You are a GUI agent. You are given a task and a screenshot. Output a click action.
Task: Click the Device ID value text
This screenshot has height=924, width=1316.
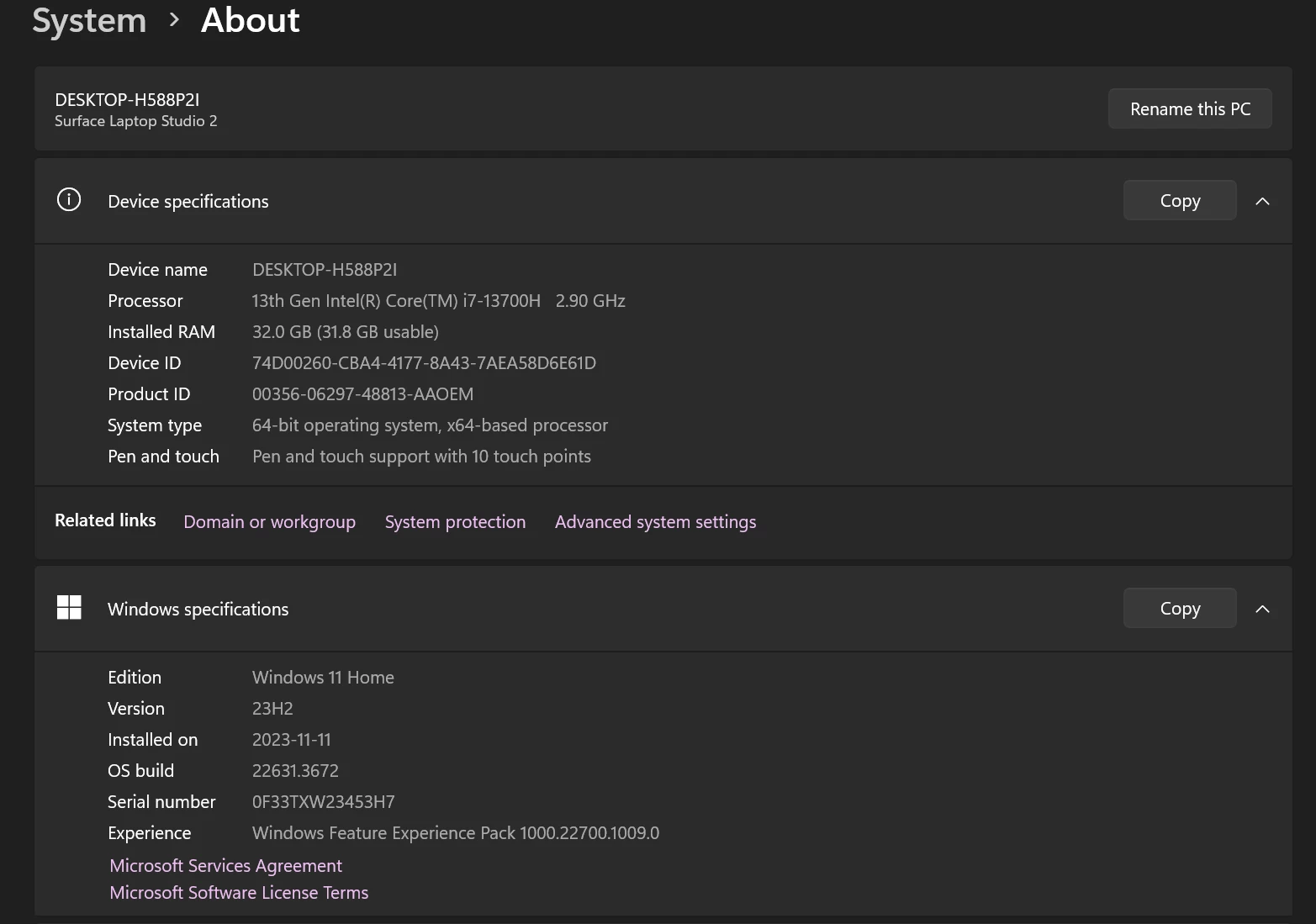point(424,363)
